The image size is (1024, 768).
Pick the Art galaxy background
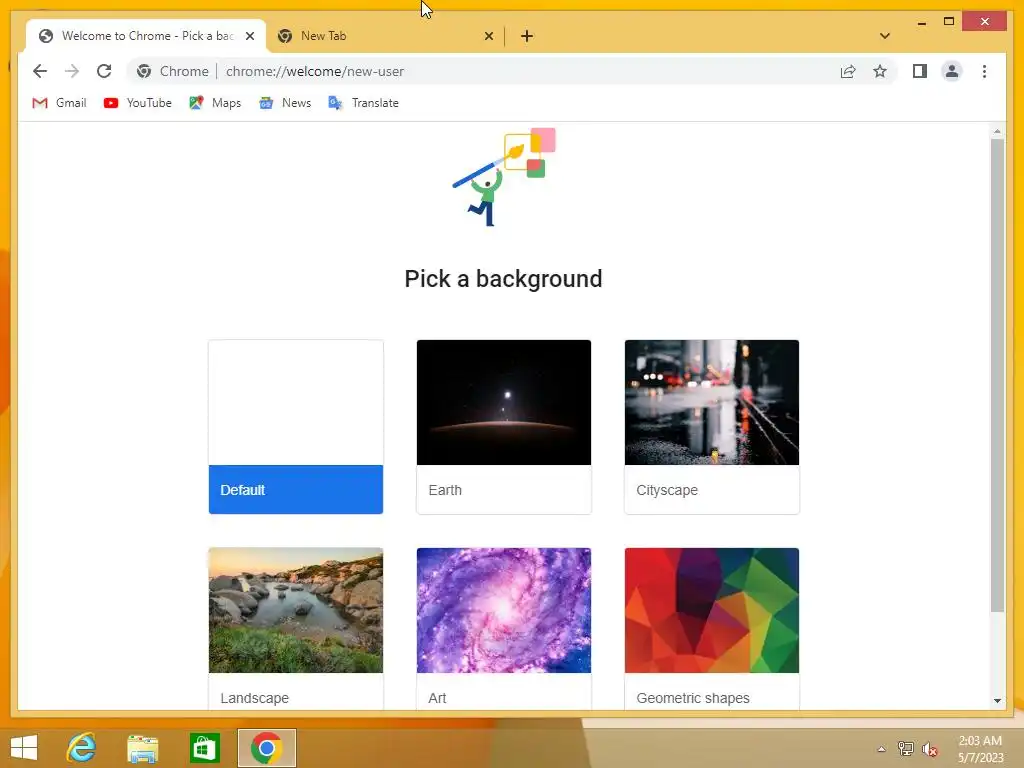[504, 629]
